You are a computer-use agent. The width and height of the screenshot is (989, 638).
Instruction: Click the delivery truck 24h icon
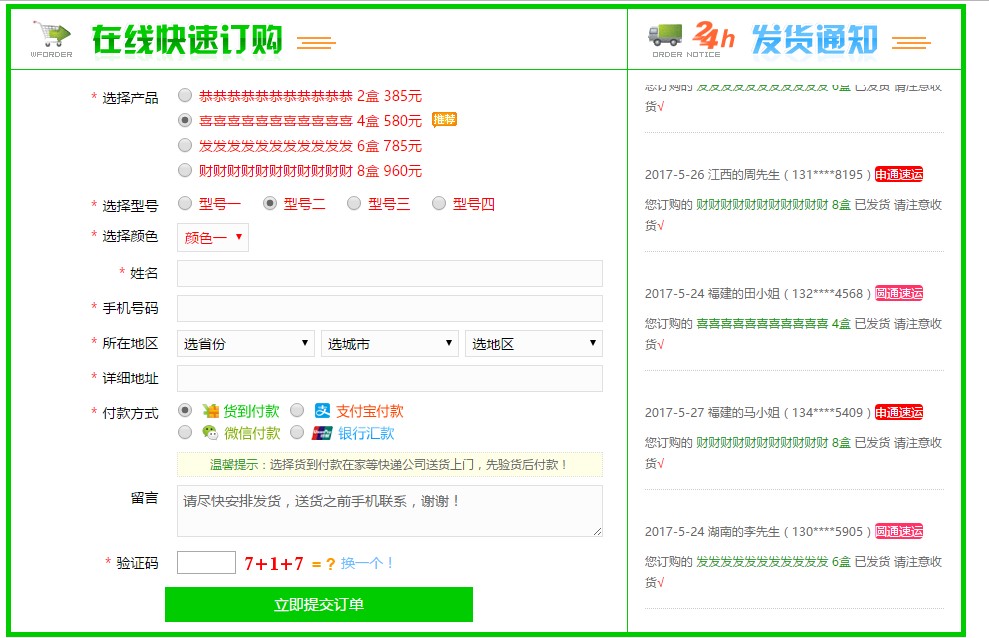point(691,40)
